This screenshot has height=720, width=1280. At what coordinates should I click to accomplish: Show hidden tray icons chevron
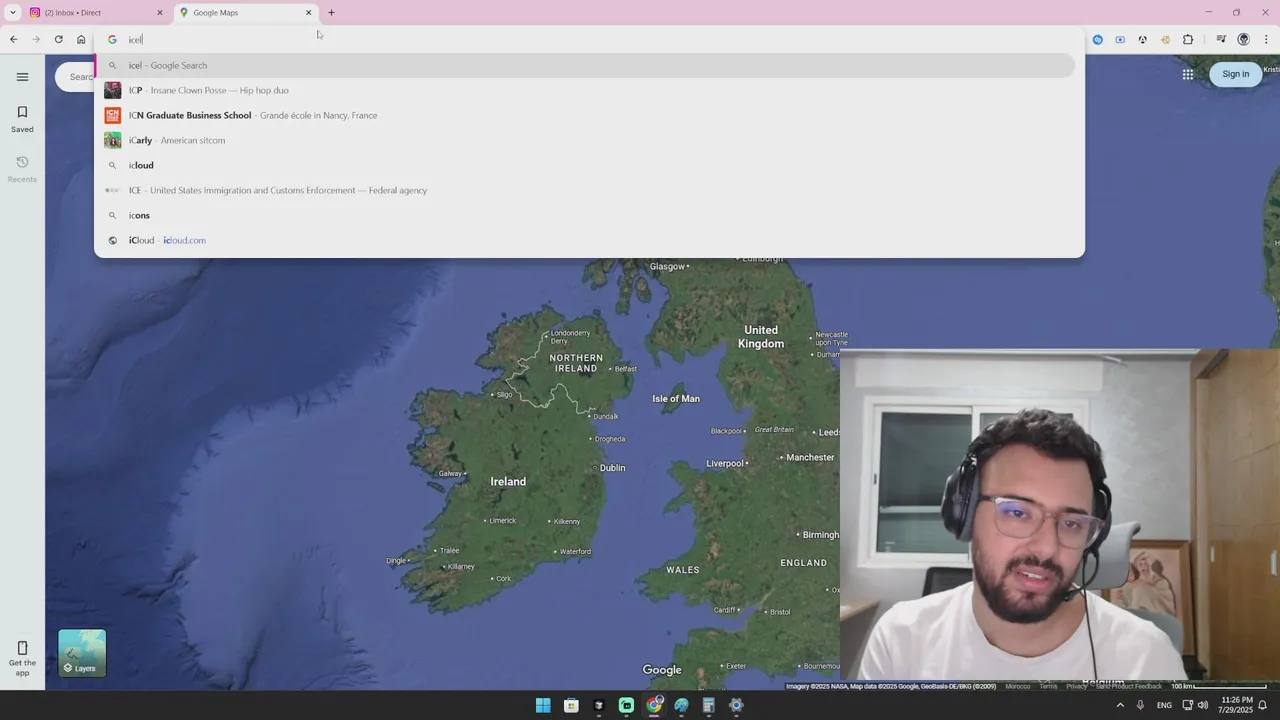point(1120,705)
